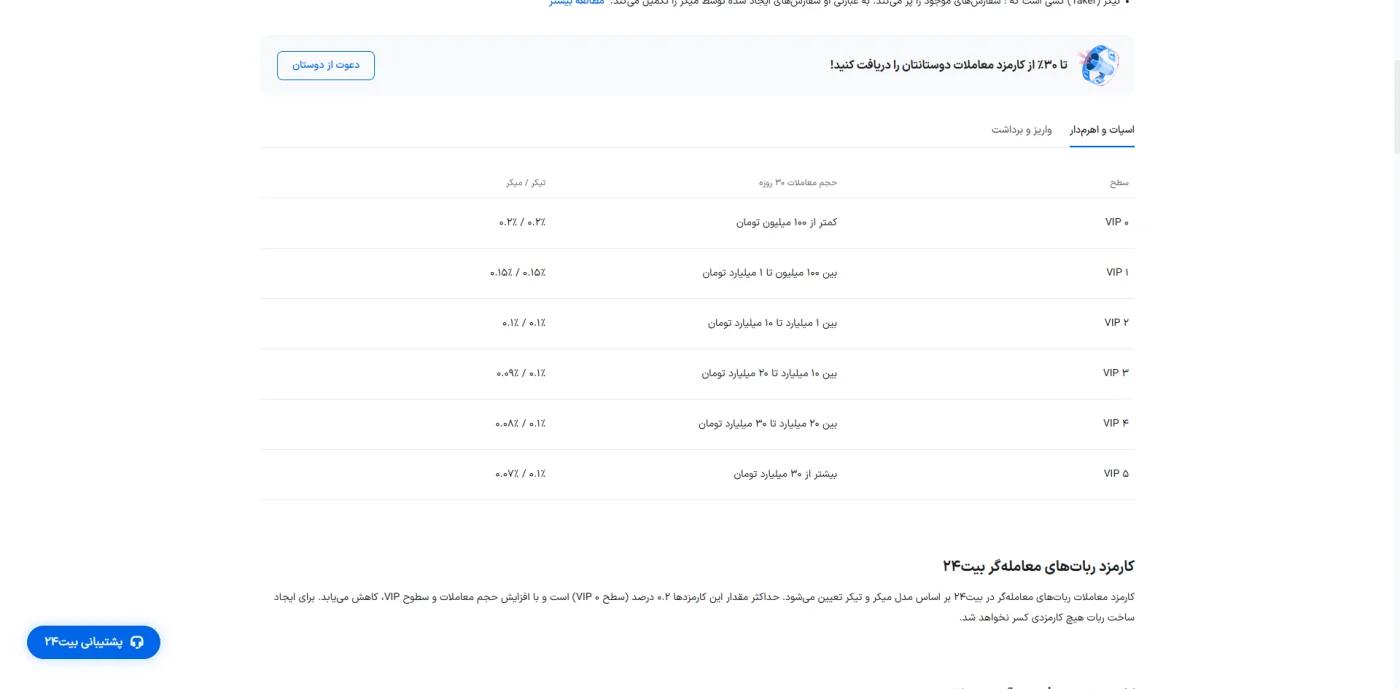Switch to the اسپات و اهرم‌دار tab
The height and width of the screenshot is (689, 1400).
click(x=1102, y=130)
